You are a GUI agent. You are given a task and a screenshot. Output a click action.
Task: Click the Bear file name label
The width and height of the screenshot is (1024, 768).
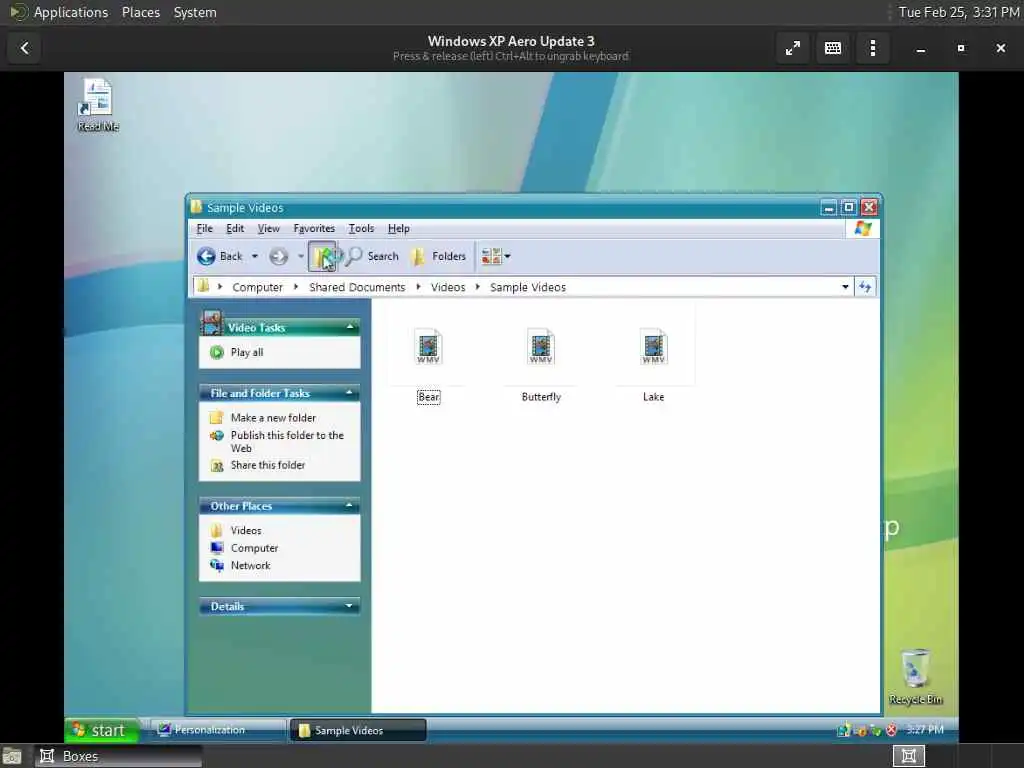428,396
